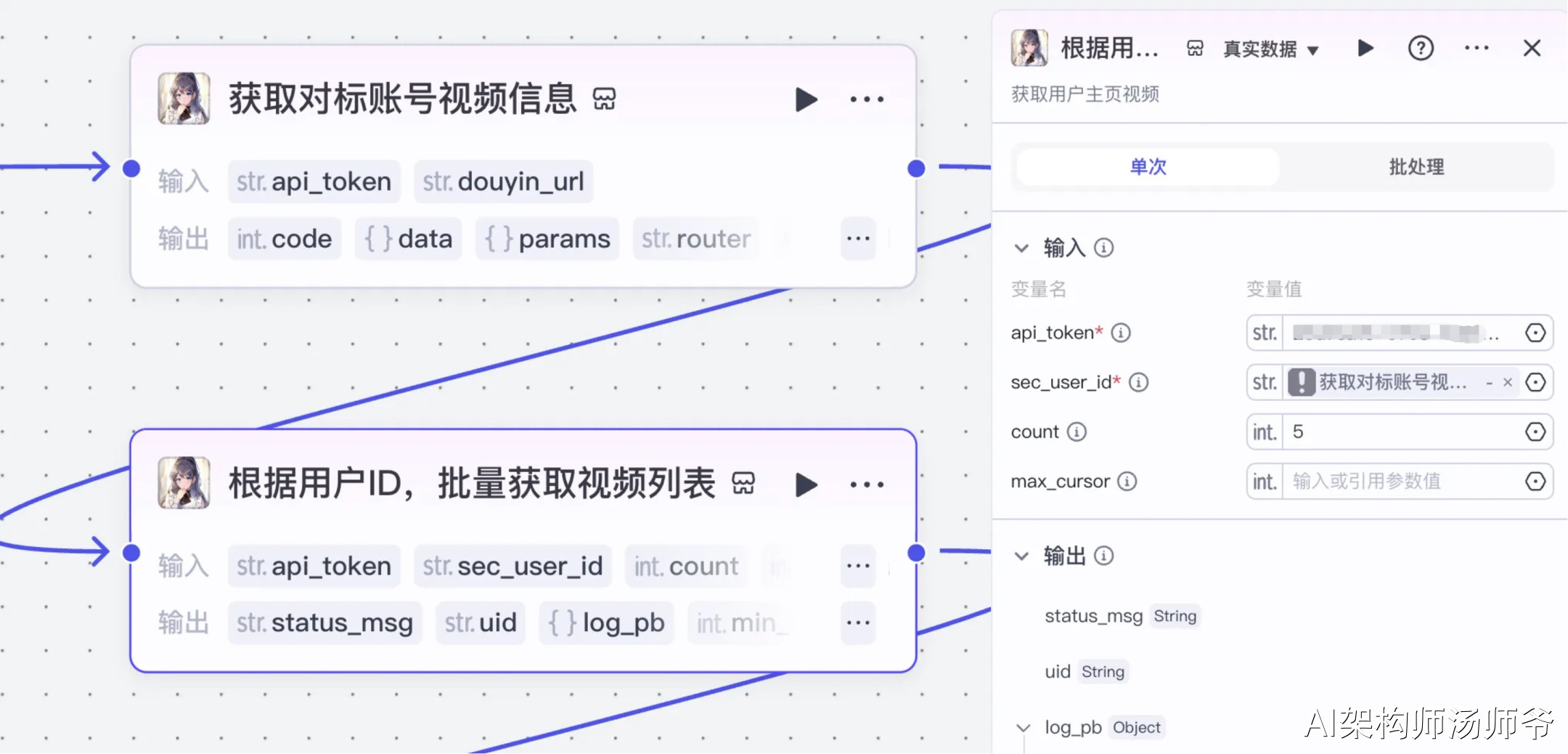Viewport: 1568px width, 754px height.
Task: Show info tooltip for 输入 section
Action: pos(1103,248)
